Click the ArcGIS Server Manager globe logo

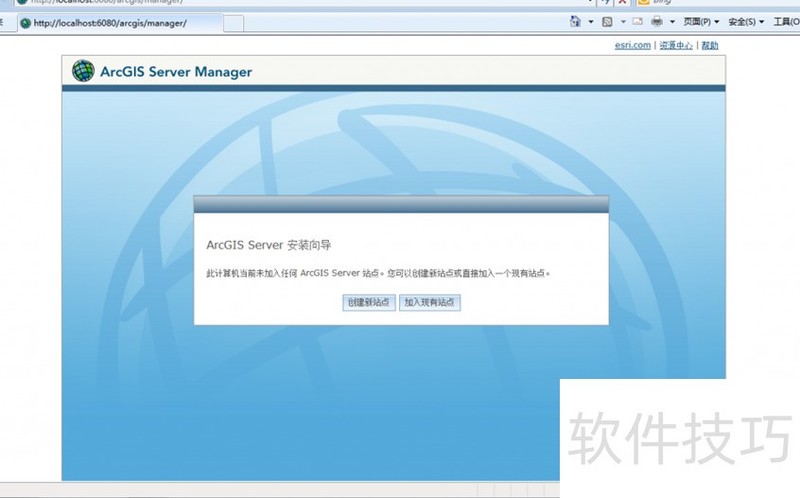(83, 71)
